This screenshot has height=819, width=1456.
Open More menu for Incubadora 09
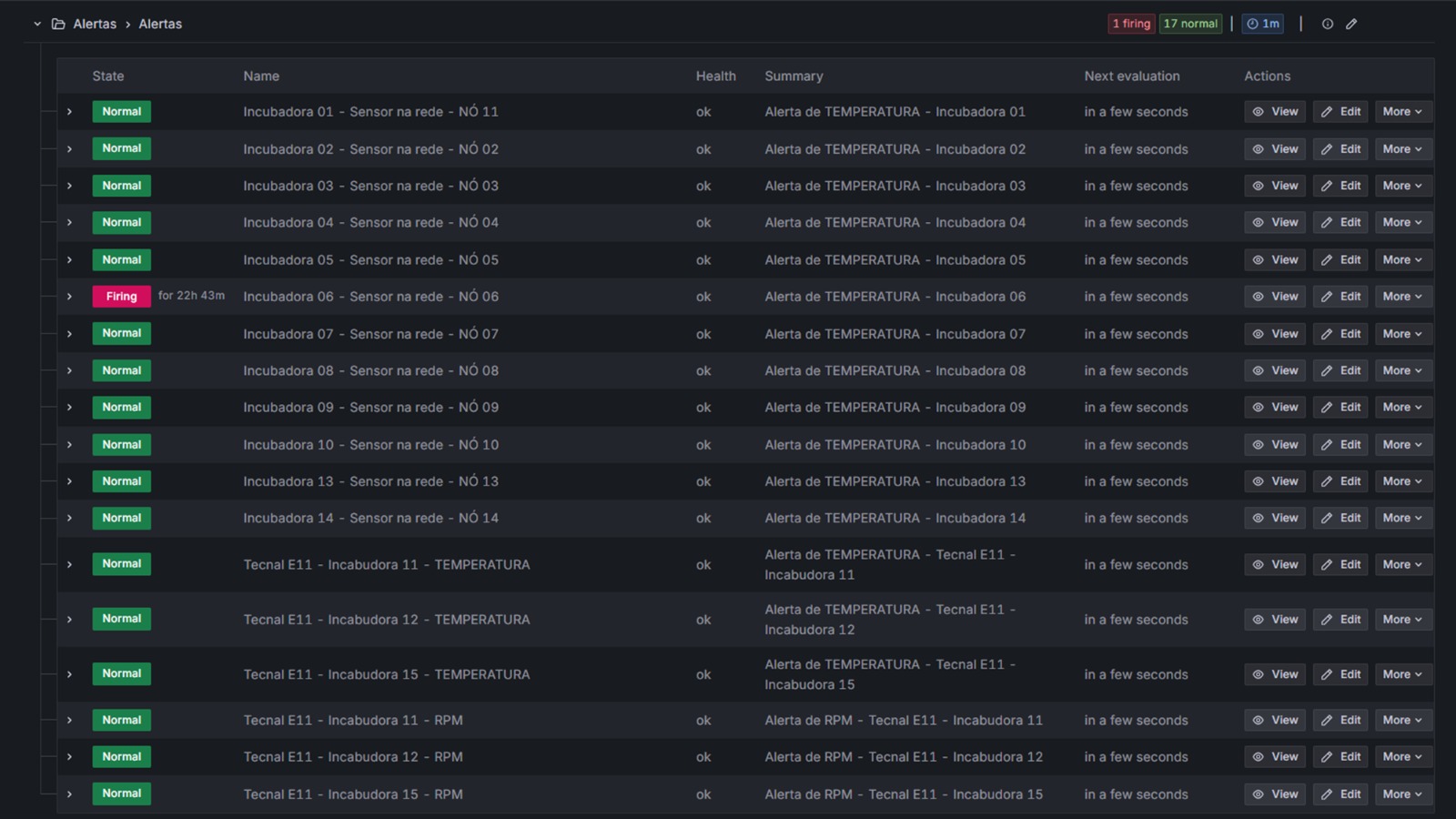[x=1401, y=408]
